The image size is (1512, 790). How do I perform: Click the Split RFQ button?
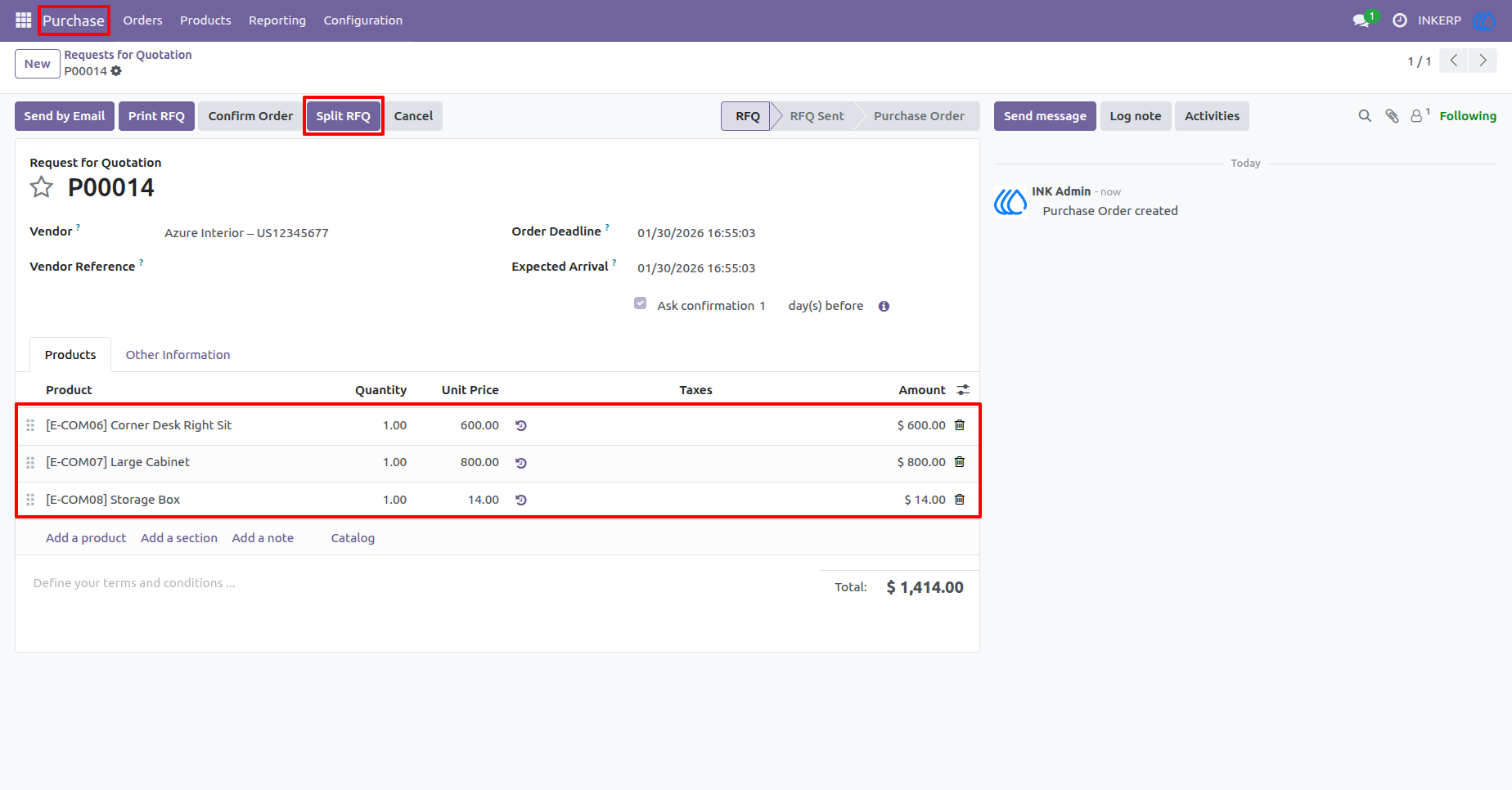pyautogui.click(x=344, y=116)
